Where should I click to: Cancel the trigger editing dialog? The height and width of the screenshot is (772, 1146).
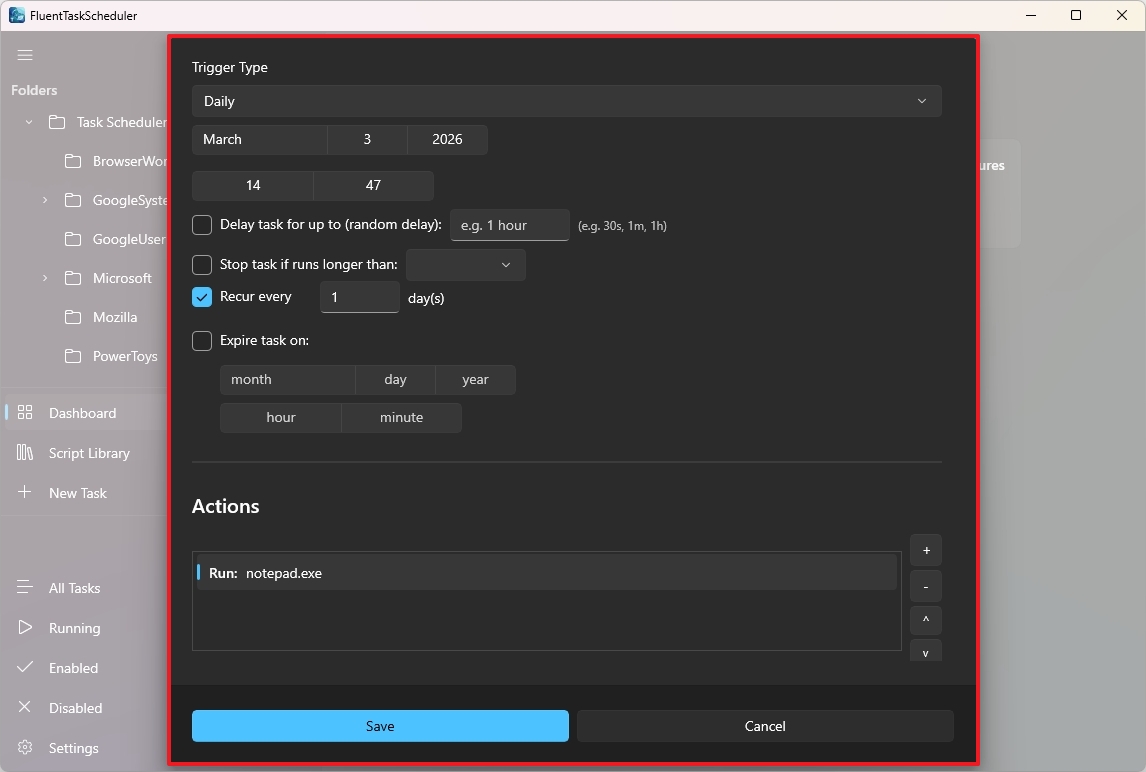click(764, 726)
